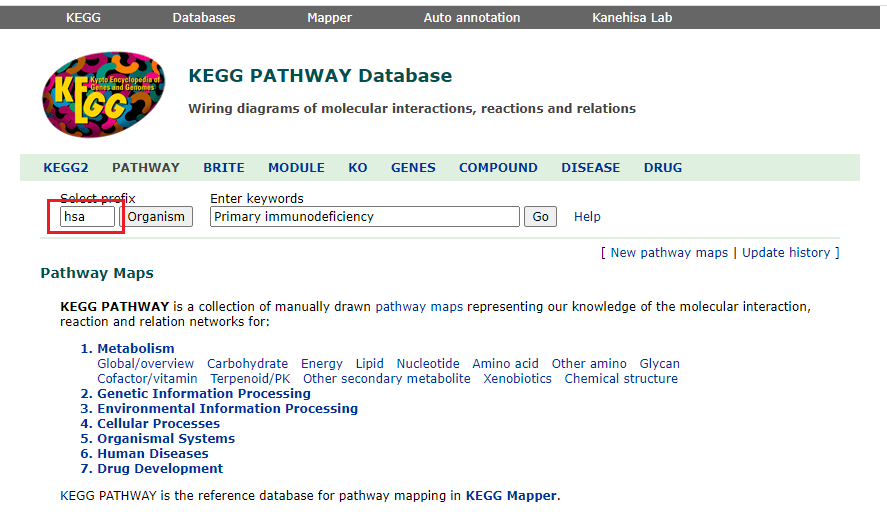Open the KEGG top navigation menu
This screenshot has height=516, width=887.
coord(83,18)
